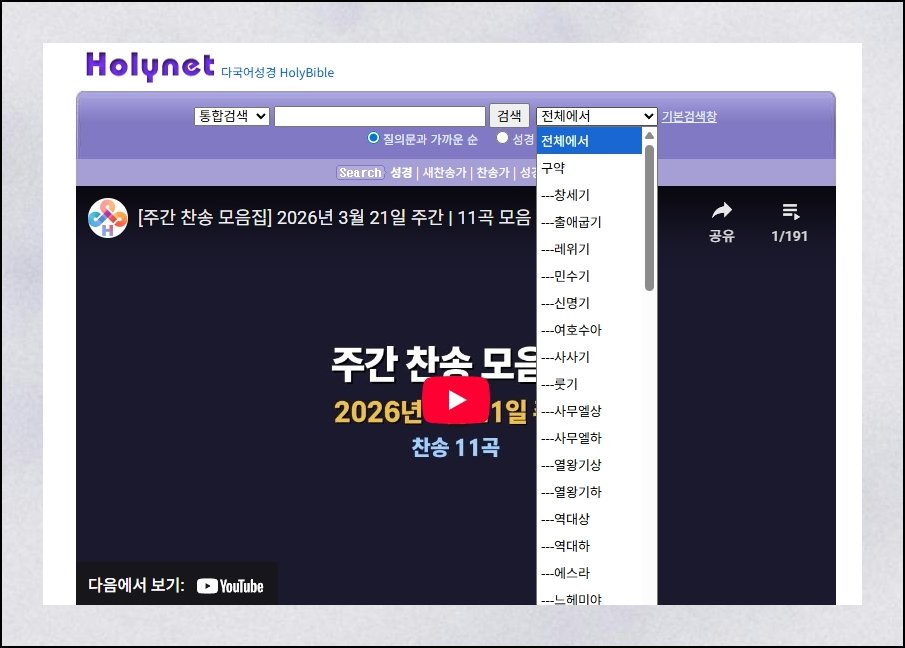Open the playlist 1/191 icon
This screenshot has width=905, height=648.
pyautogui.click(x=790, y=212)
